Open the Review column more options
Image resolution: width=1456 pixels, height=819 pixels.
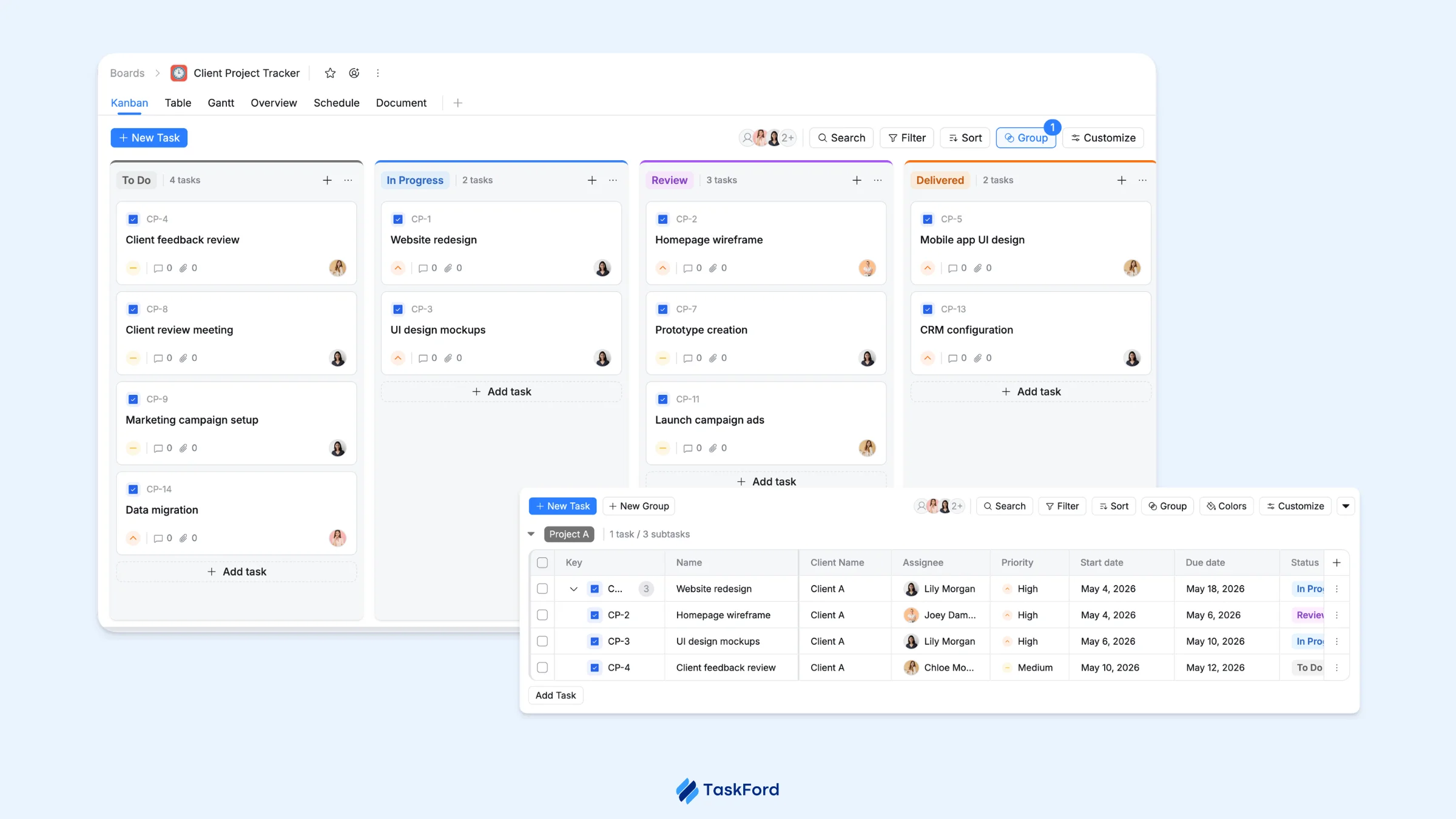coord(878,180)
